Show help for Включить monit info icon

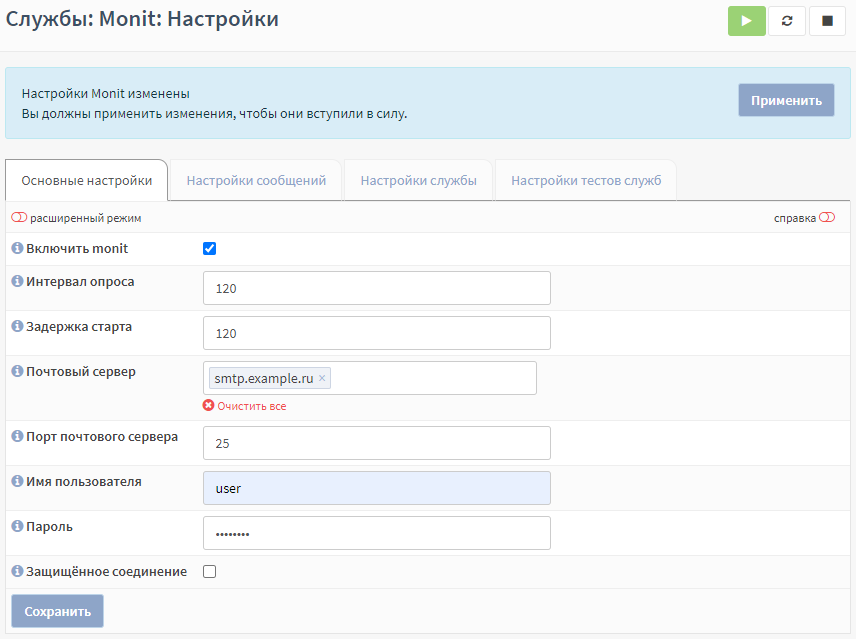click(17, 248)
